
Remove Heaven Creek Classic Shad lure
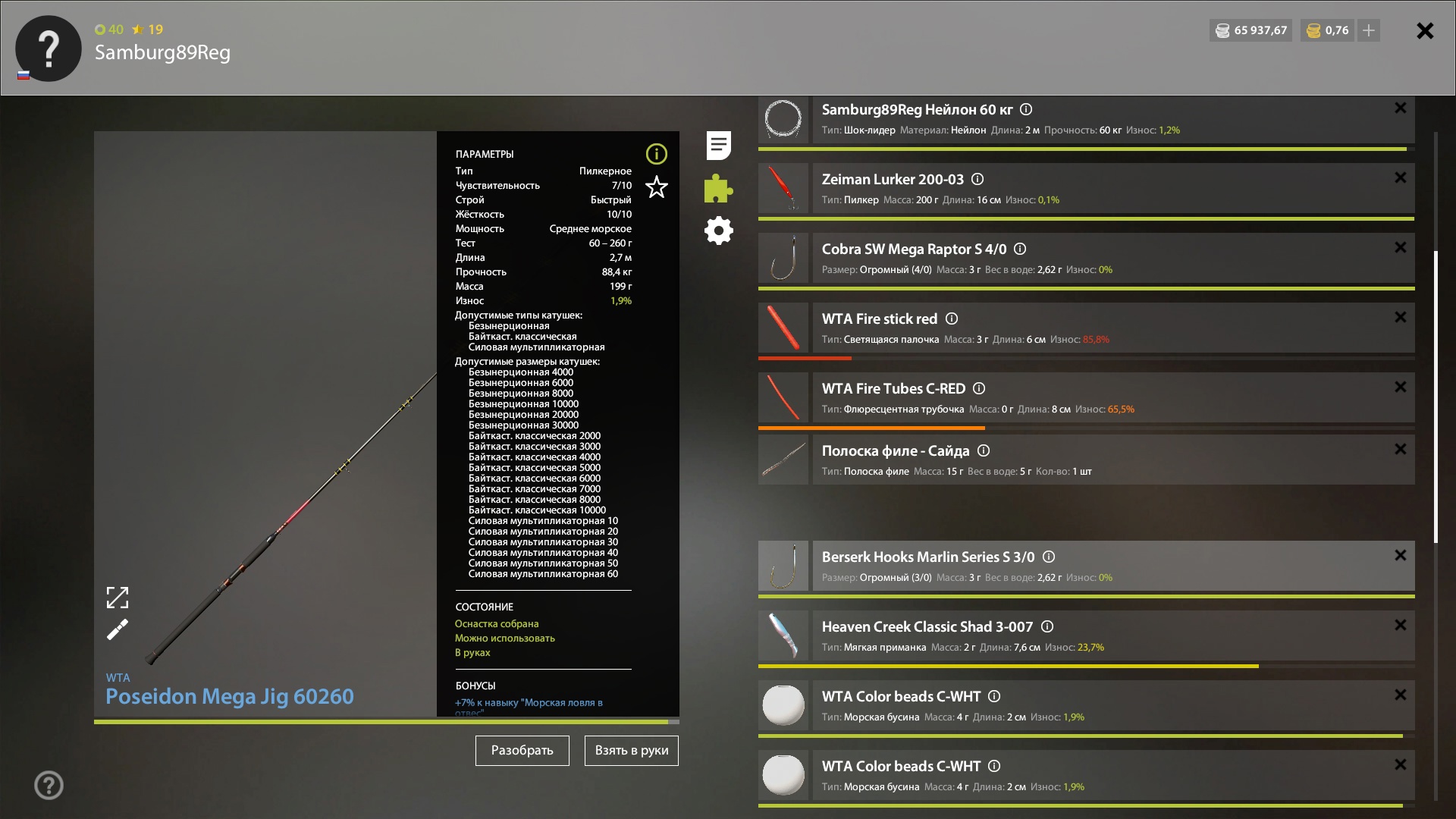1400,625
